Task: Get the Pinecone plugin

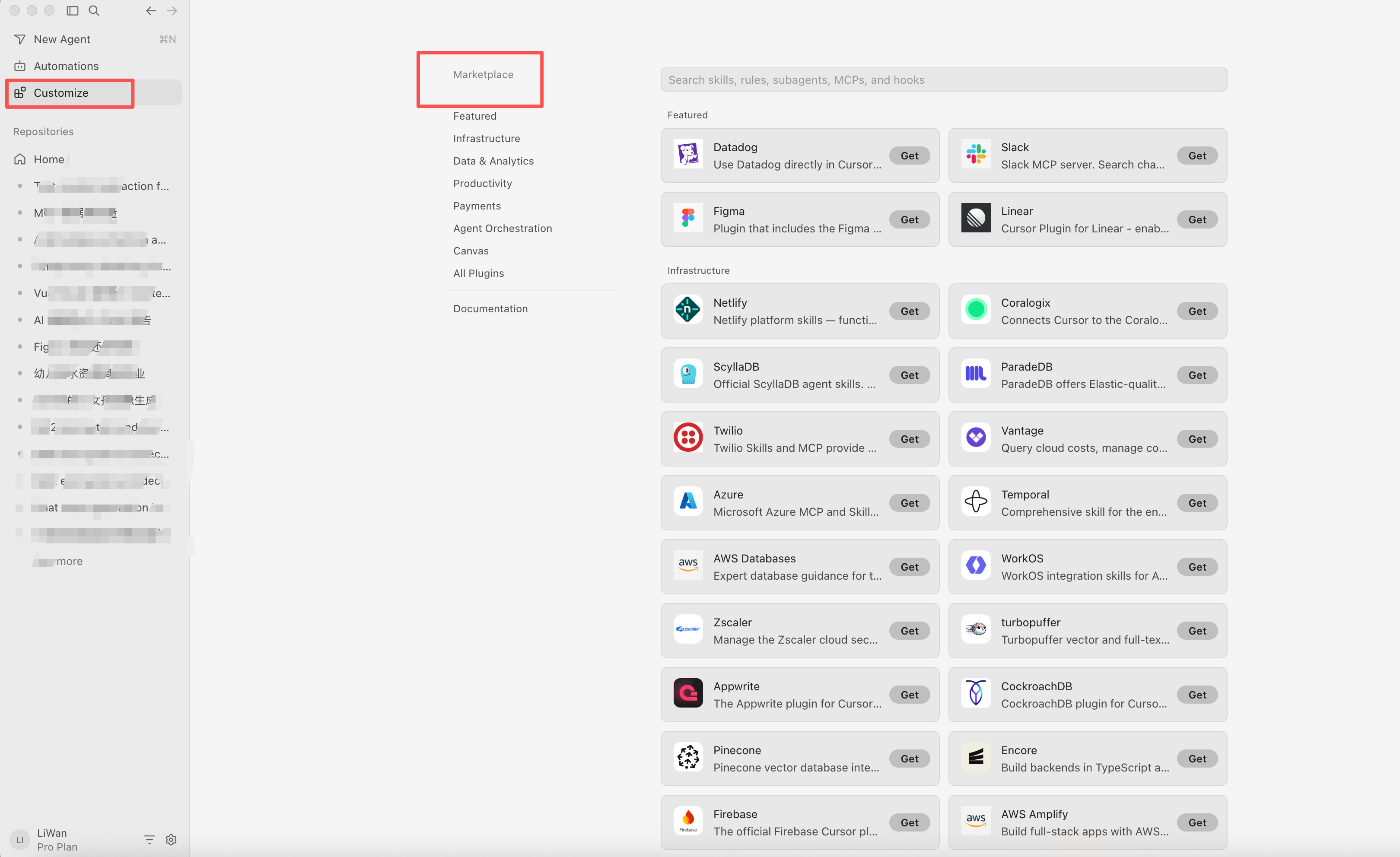Action: click(x=909, y=759)
